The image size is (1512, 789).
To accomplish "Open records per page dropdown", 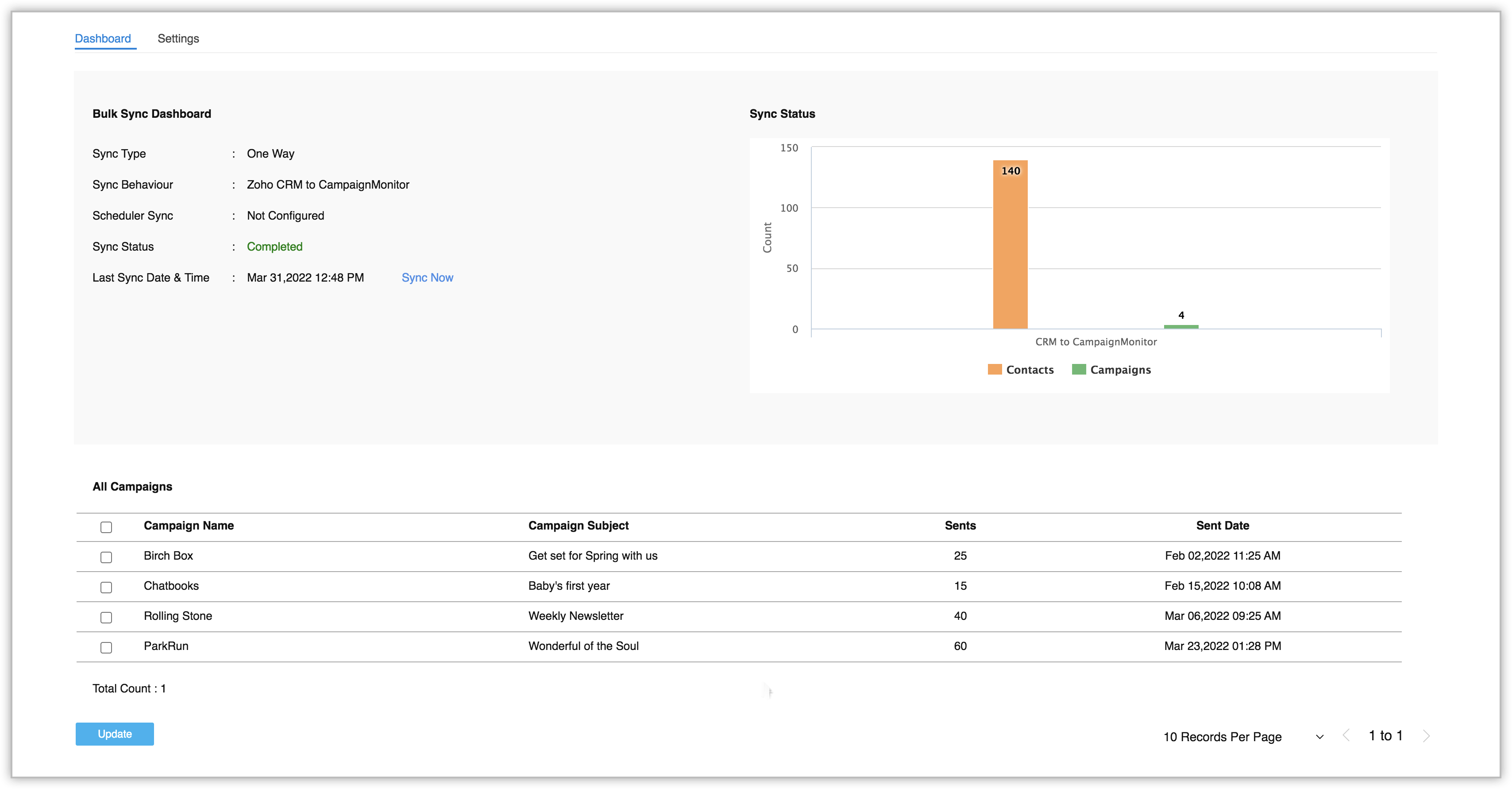I will pyautogui.click(x=1319, y=737).
